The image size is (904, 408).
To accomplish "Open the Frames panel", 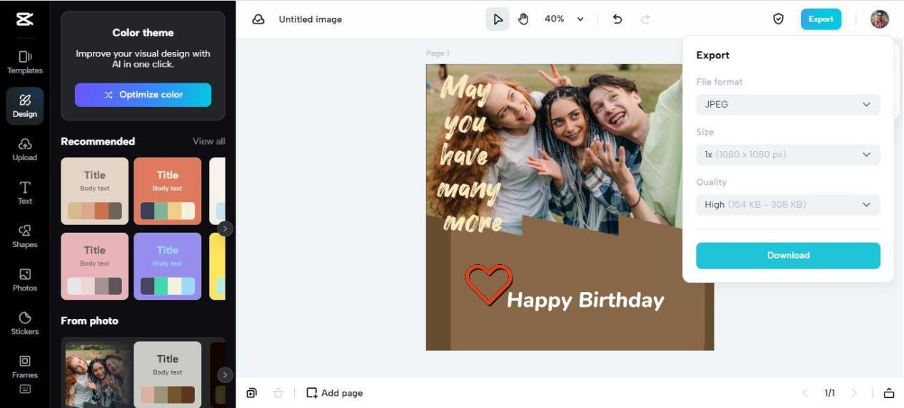I will (x=25, y=367).
